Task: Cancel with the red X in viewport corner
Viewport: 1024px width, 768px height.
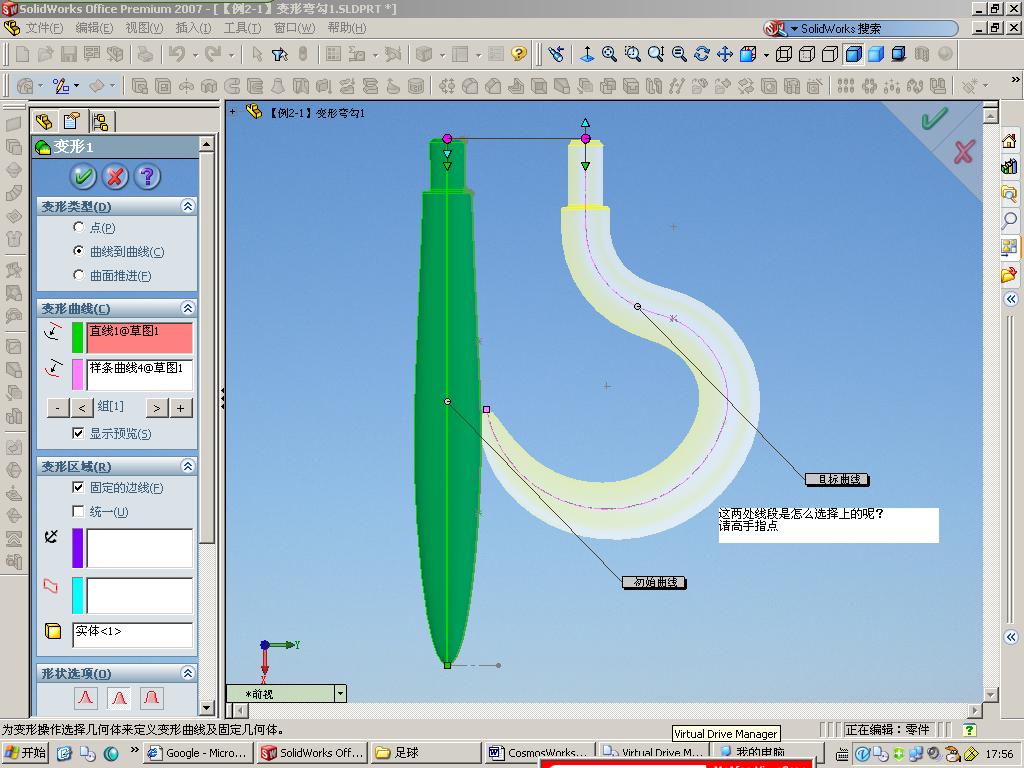Action: click(964, 152)
